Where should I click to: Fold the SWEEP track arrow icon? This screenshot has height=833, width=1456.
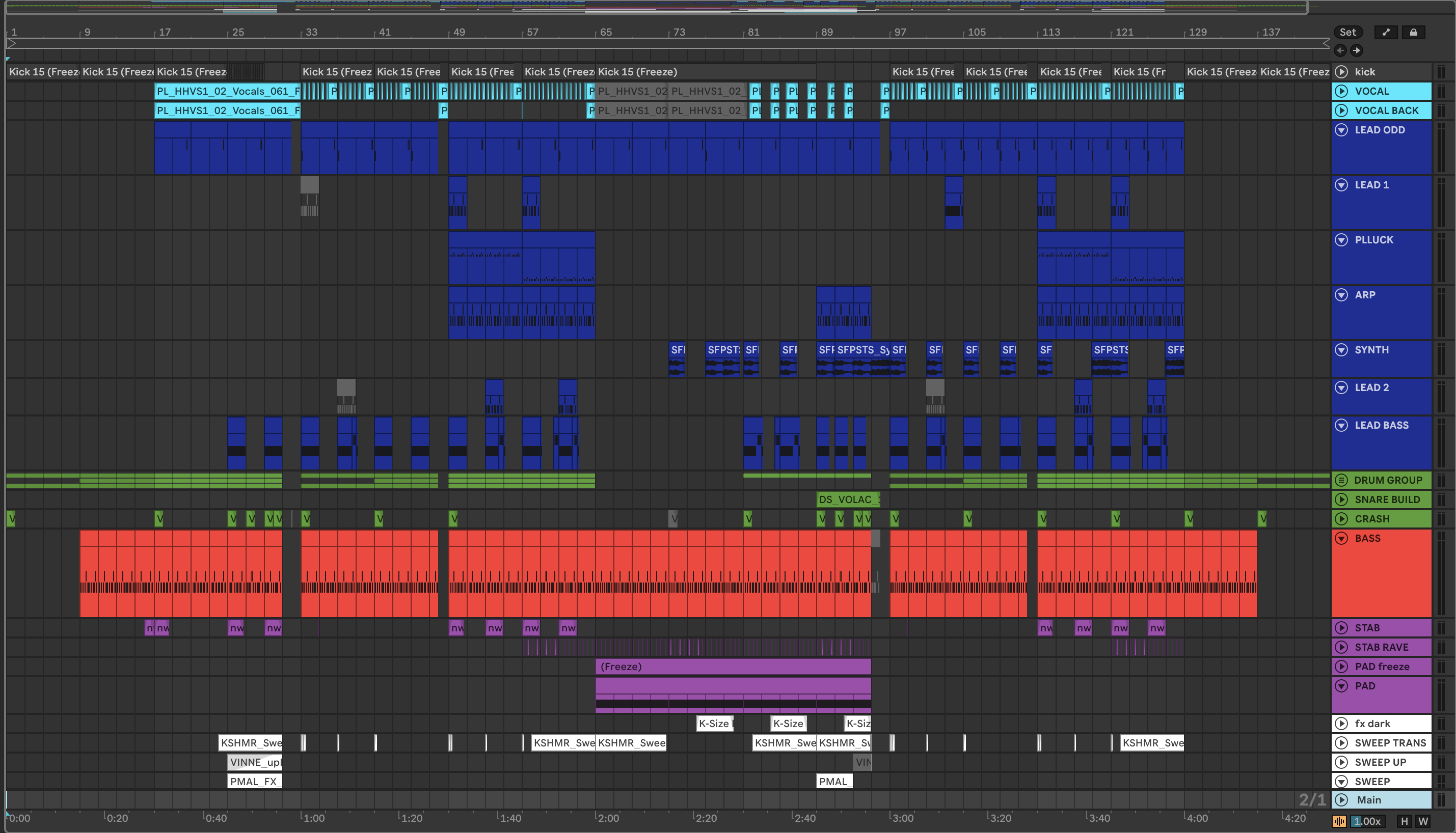coord(1341,782)
